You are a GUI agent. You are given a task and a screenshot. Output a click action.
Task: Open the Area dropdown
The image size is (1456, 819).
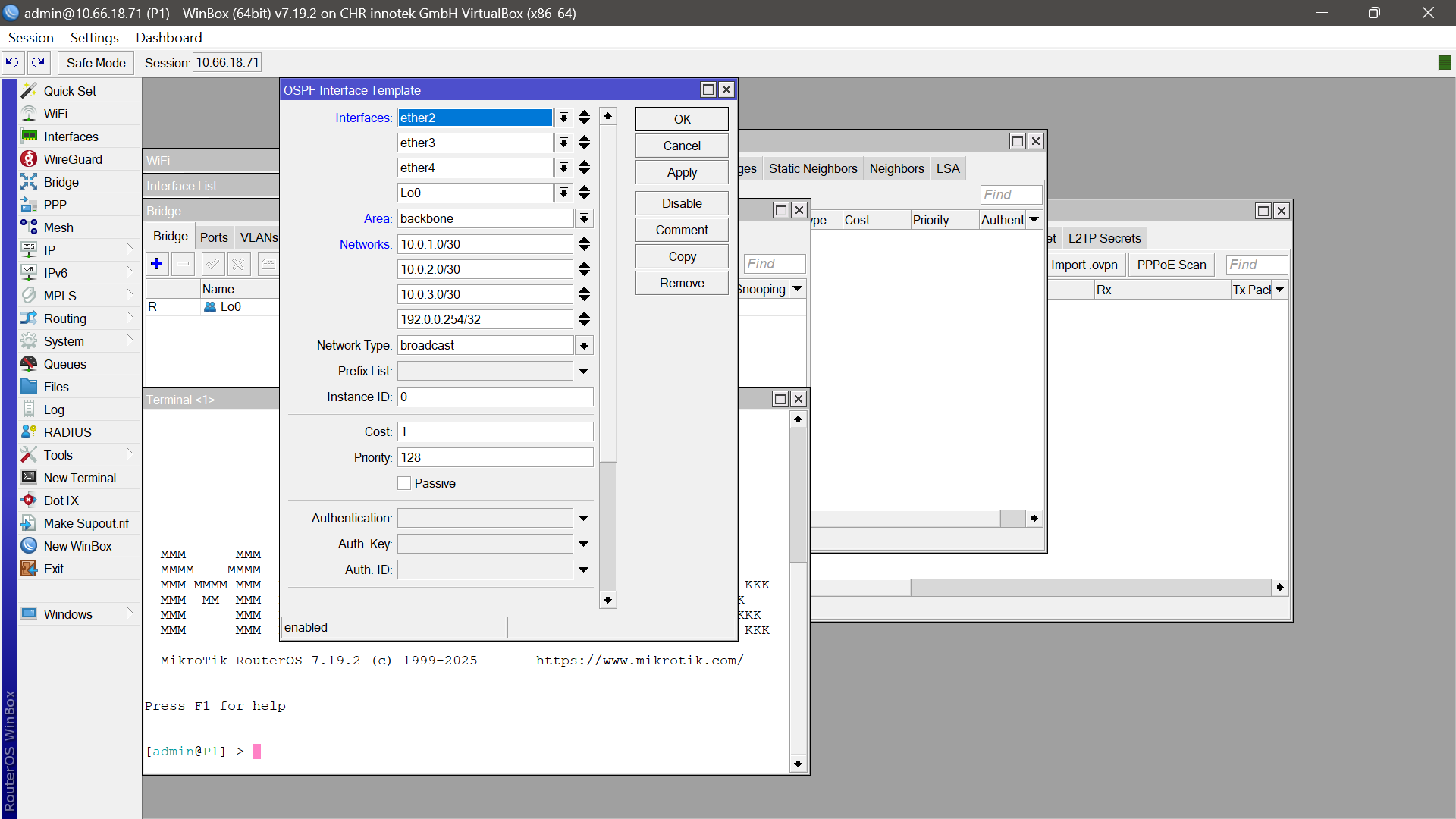(583, 219)
